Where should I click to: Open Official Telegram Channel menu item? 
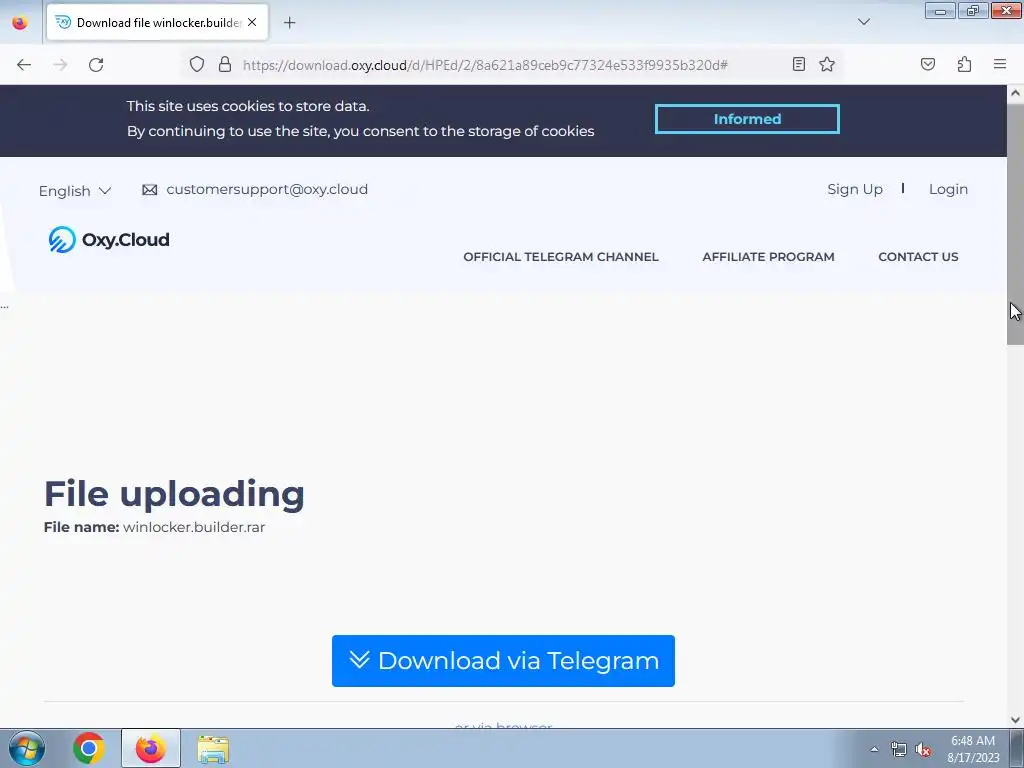tap(561, 257)
